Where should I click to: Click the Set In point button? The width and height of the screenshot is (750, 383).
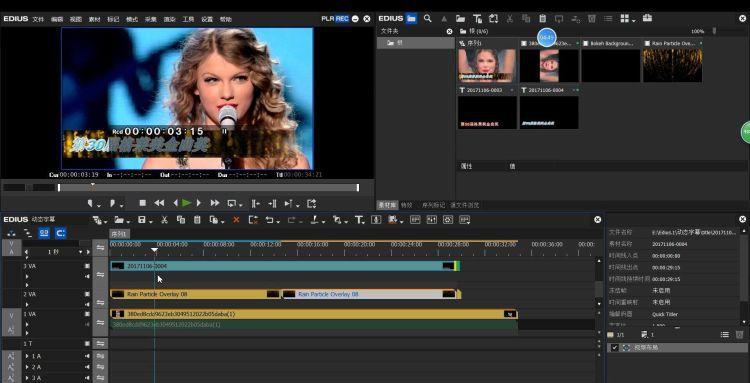[89, 204]
